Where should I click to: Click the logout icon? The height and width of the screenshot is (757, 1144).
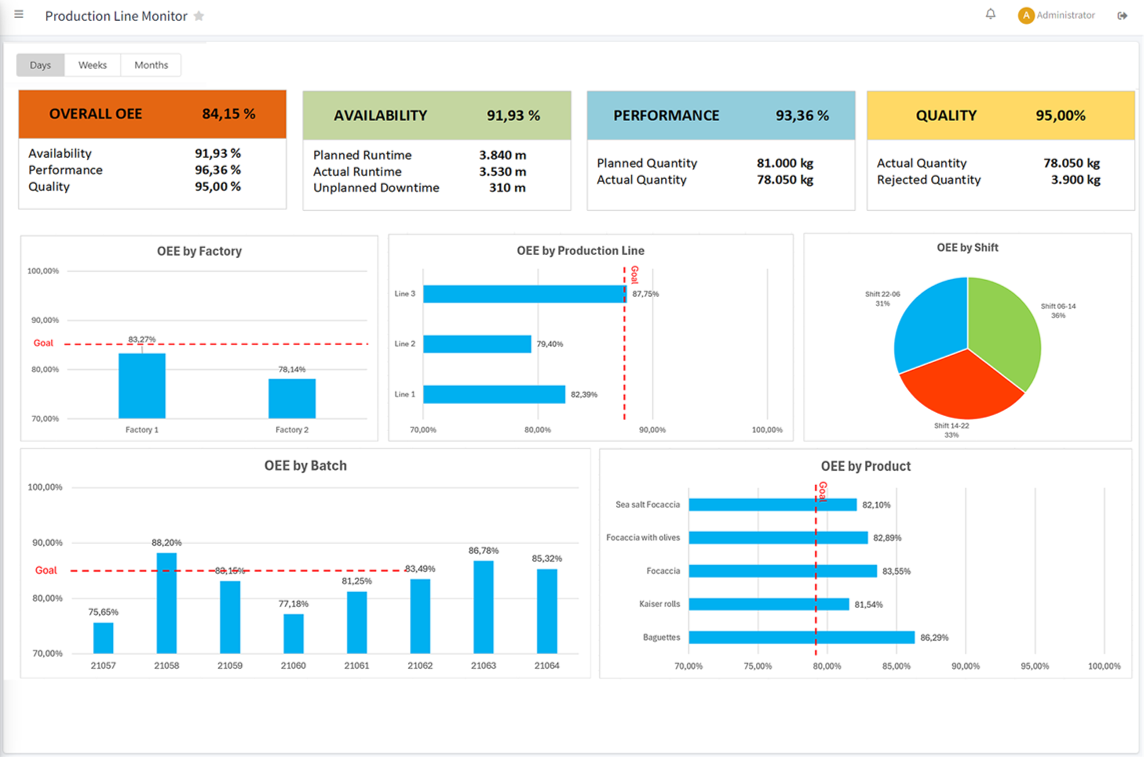1122,16
